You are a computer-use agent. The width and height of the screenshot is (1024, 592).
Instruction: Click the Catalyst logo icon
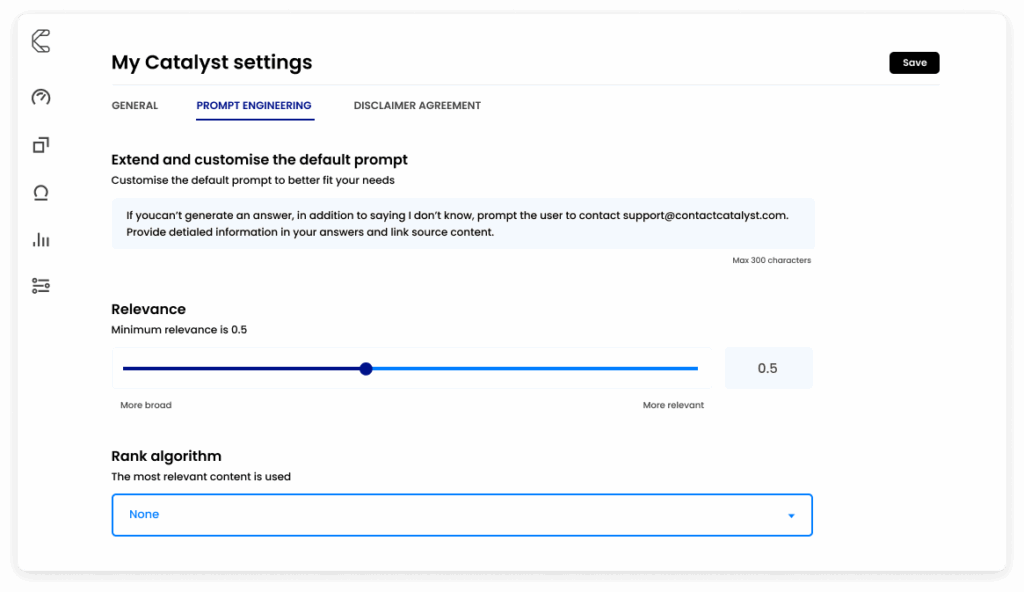tap(41, 41)
